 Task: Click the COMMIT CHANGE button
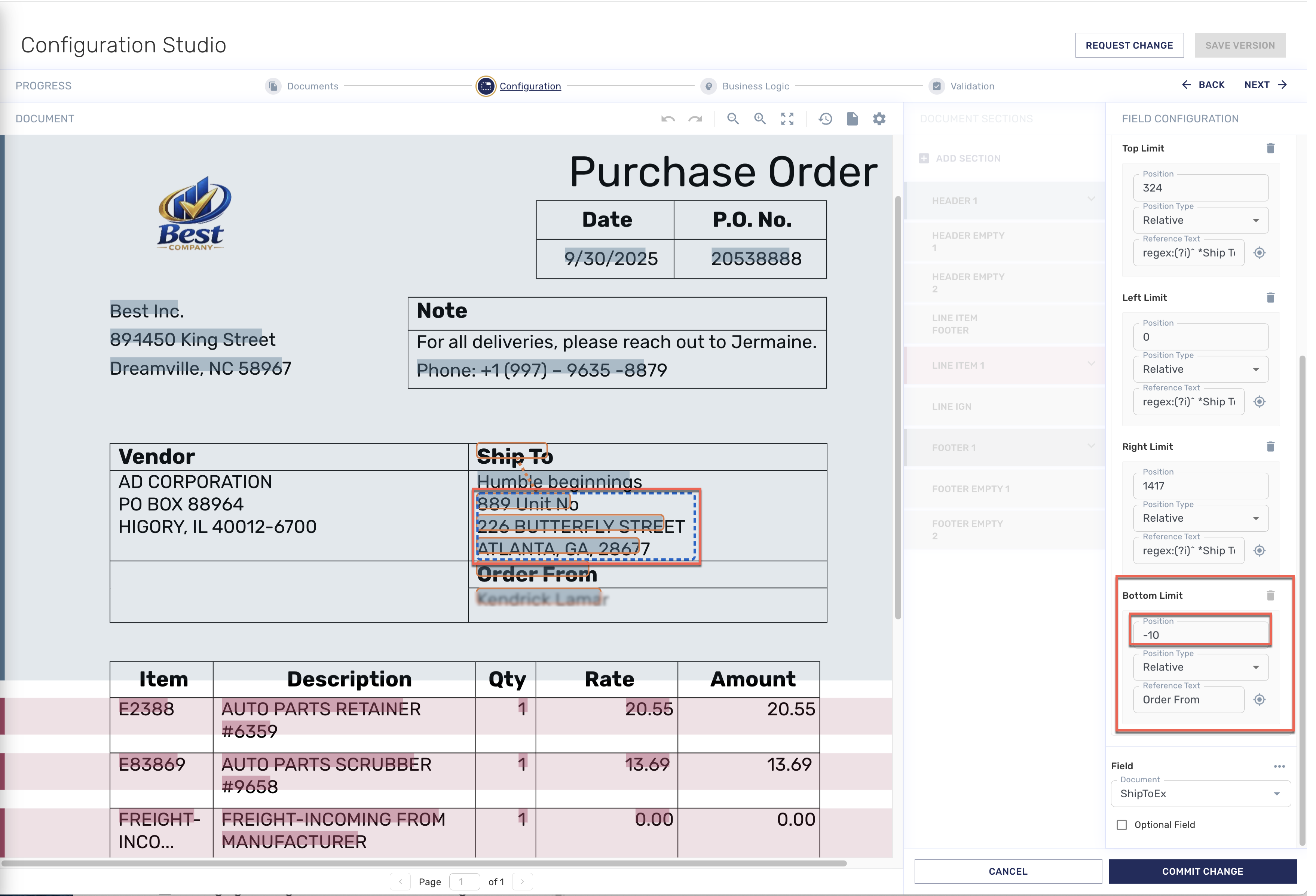point(1202,871)
